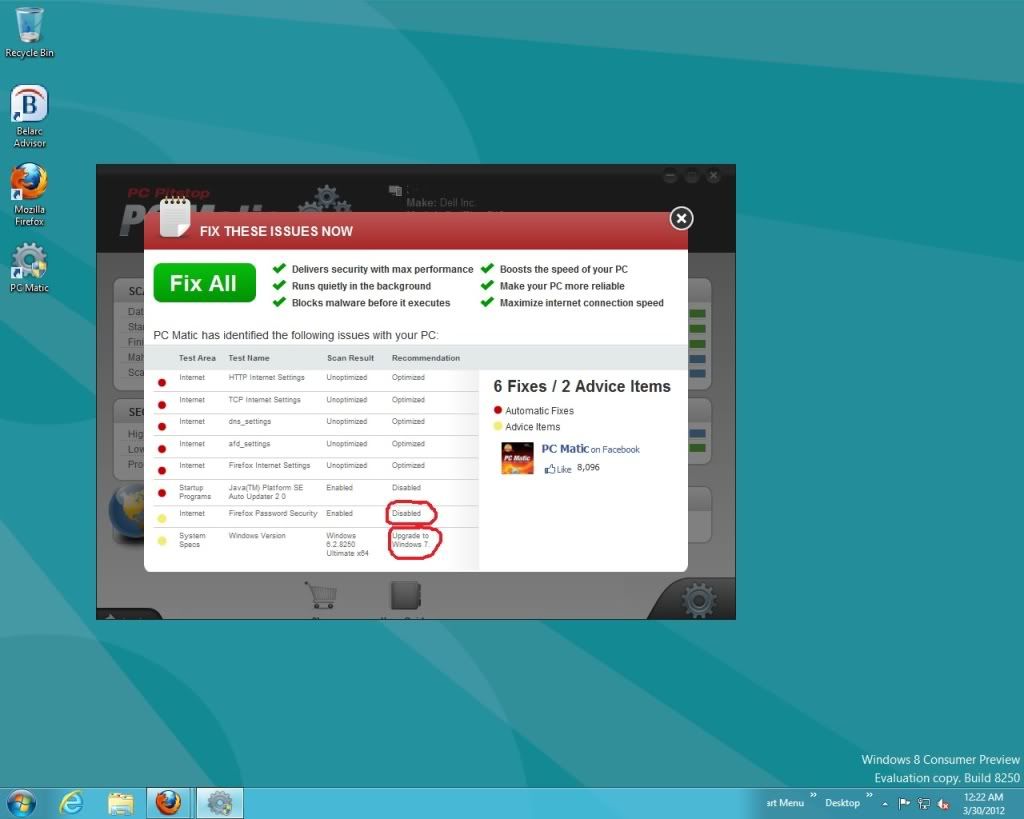This screenshot has width=1024, height=819.
Task: Select the Firefox Internet Settings row
Action: [316, 468]
